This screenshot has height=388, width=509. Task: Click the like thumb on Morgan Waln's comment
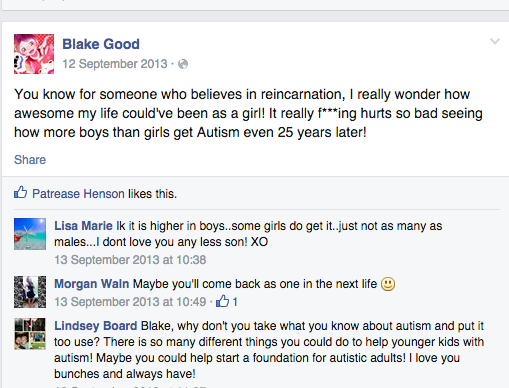(x=222, y=301)
